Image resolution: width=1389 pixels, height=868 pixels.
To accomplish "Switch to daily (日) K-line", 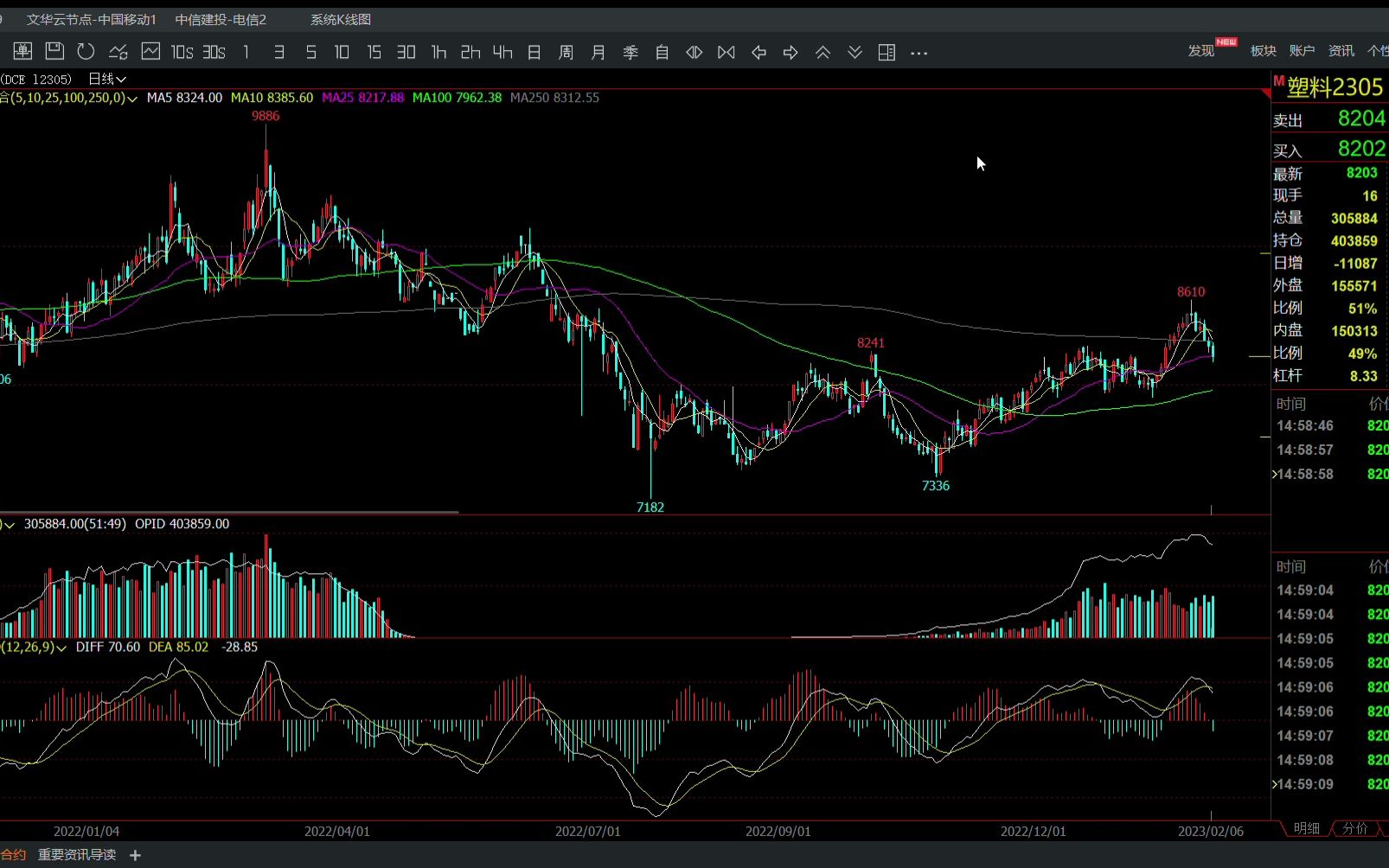I will coord(534,53).
